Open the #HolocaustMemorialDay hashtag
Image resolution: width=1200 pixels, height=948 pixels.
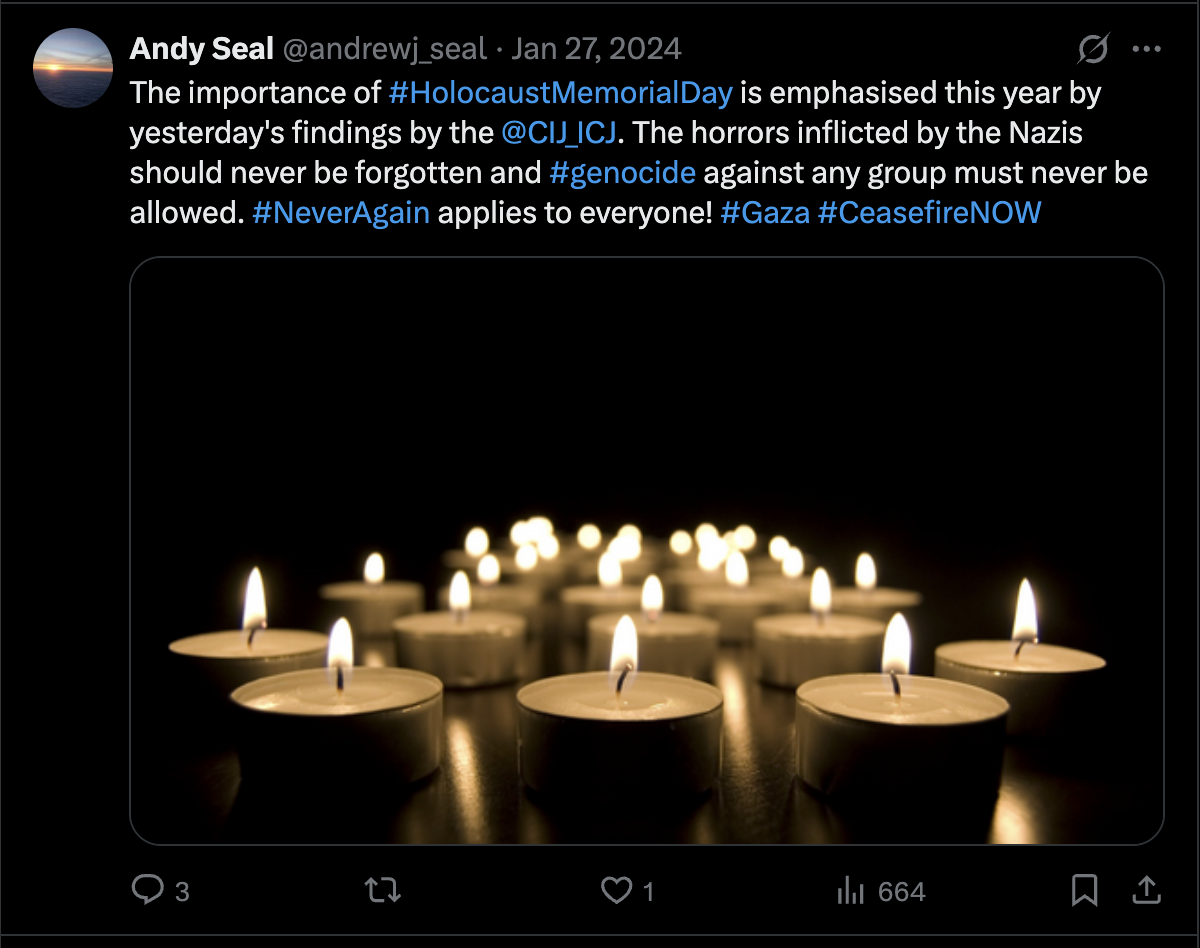pos(560,93)
